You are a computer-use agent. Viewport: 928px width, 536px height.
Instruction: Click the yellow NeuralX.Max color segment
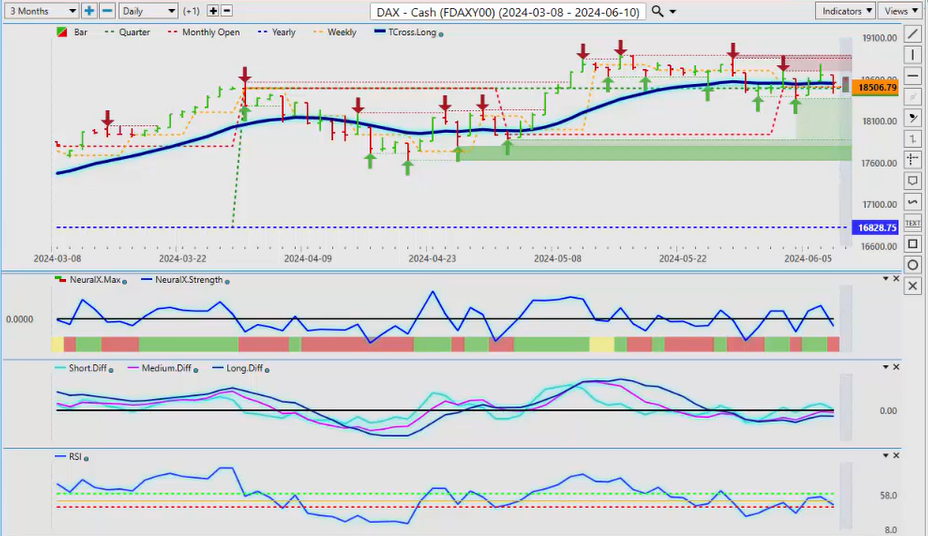pyautogui.click(x=601, y=344)
